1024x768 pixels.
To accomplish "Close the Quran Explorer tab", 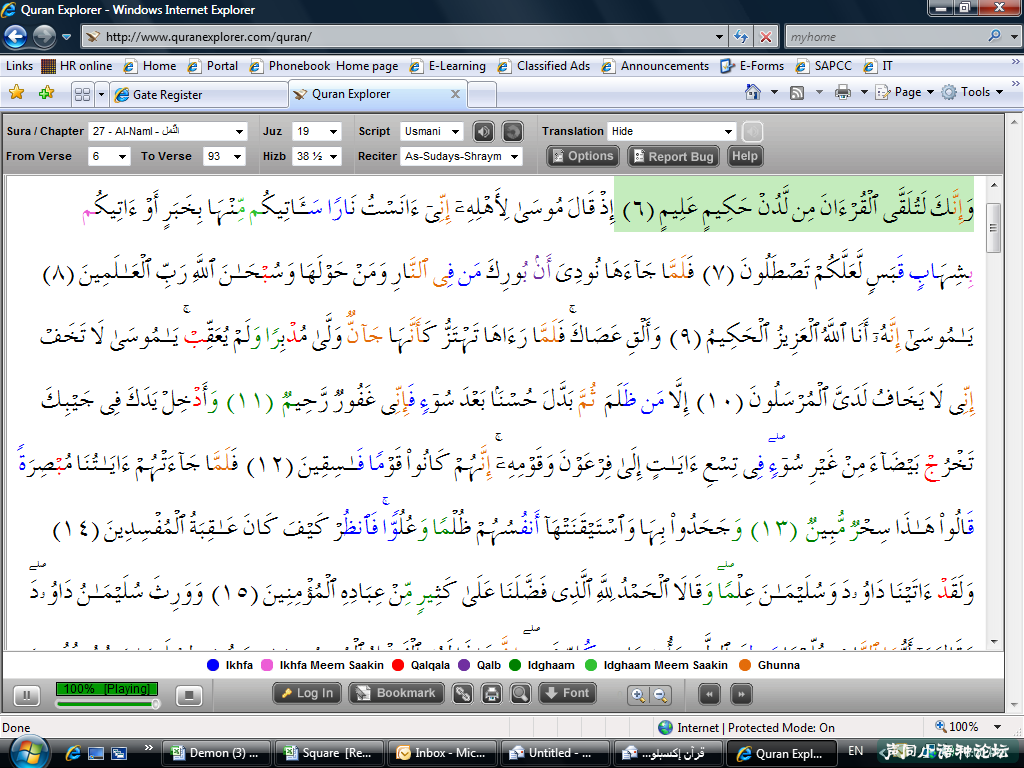I will coord(455,94).
